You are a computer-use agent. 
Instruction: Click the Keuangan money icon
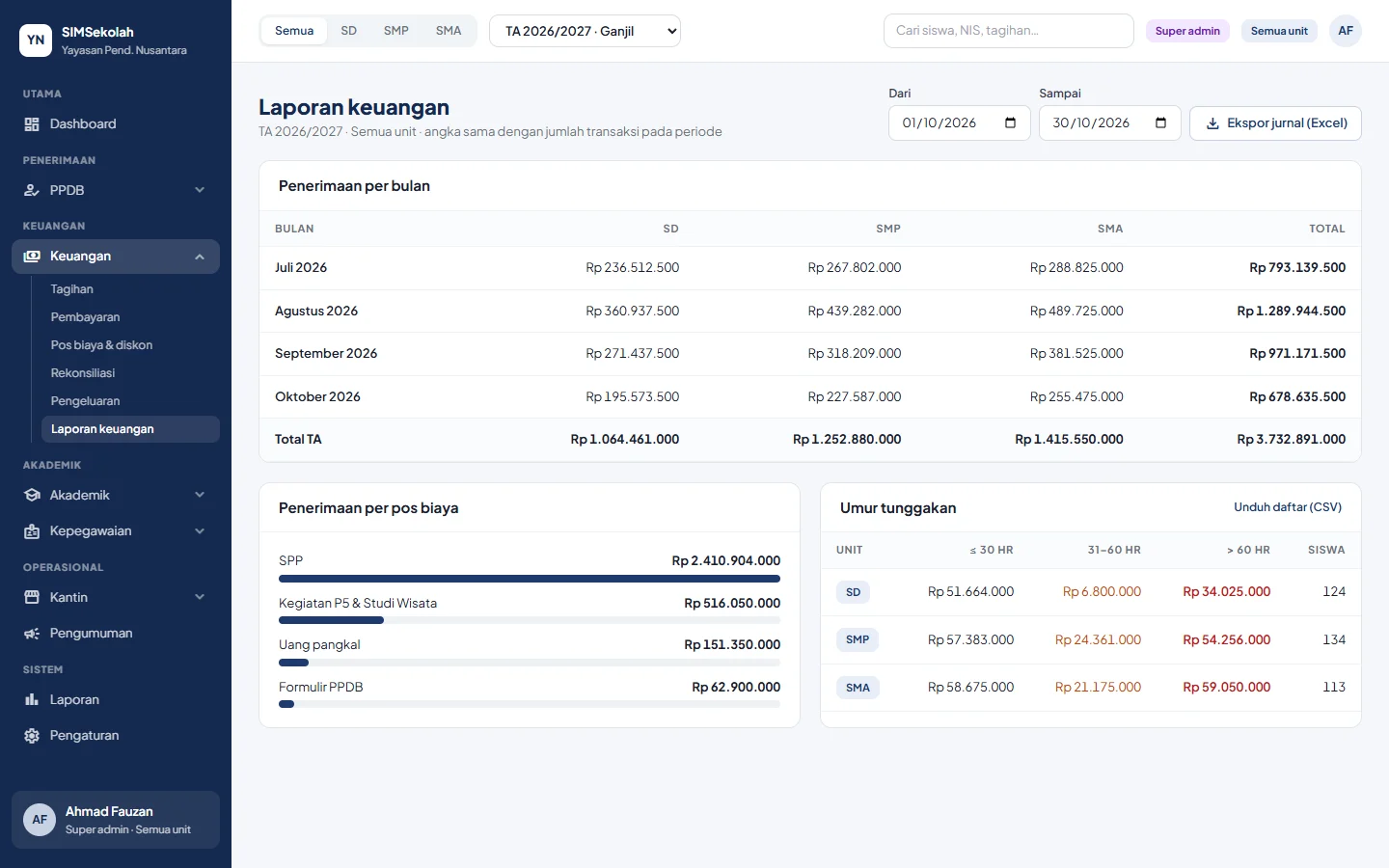click(32, 257)
